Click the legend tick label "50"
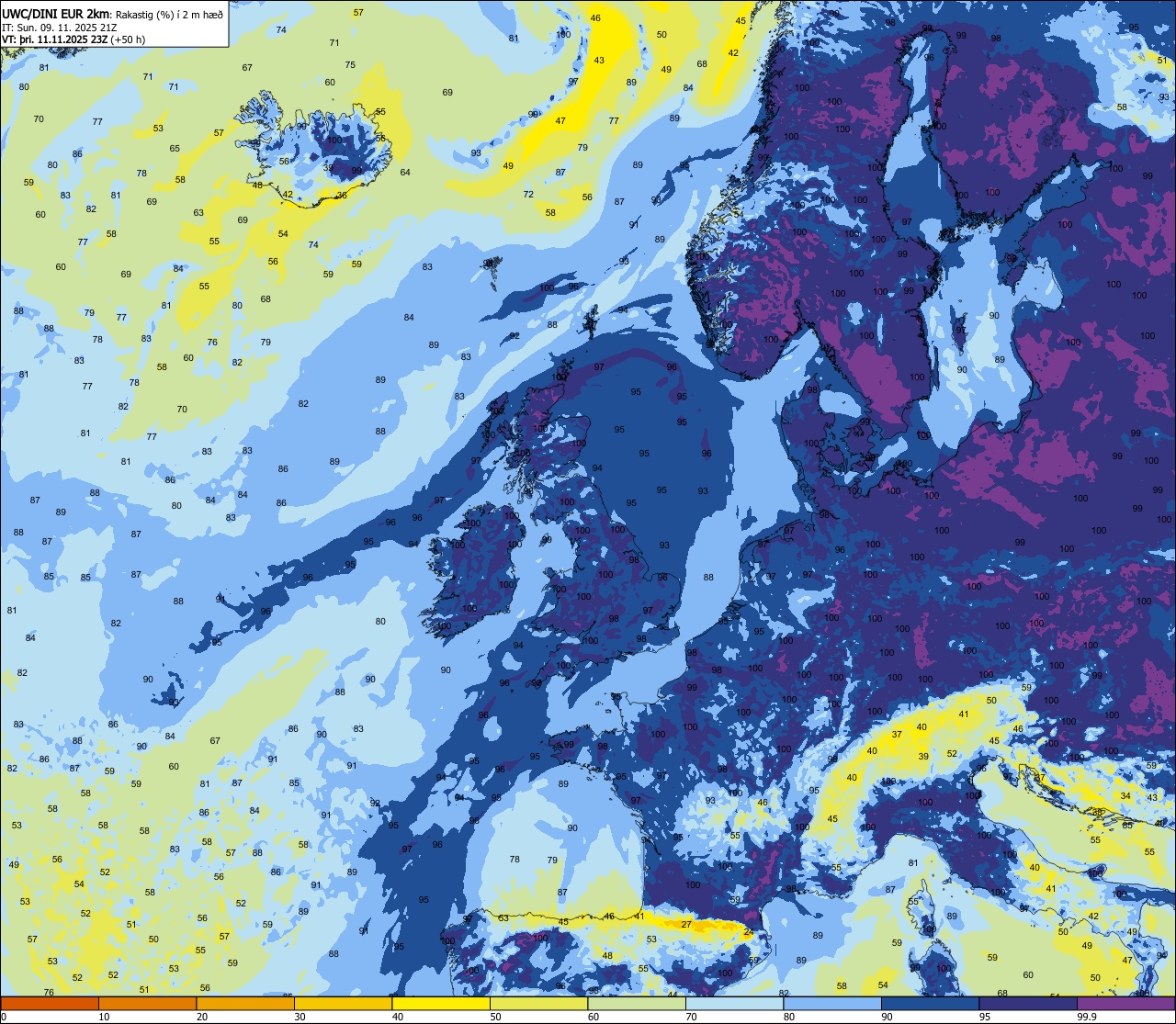Image resolution: width=1176 pixels, height=1024 pixels. coord(496,1017)
